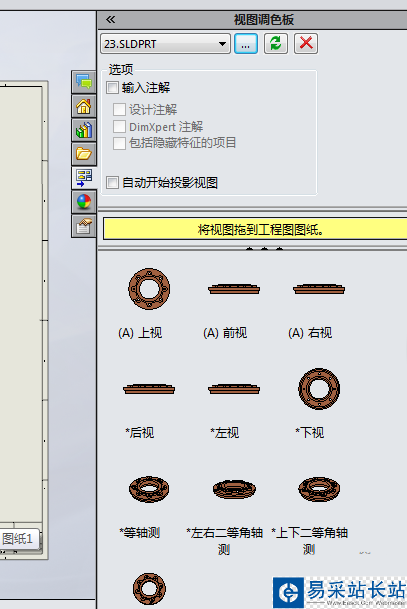Select the *后视 view thumbnail
407x609 pixels.
[149, 389]
